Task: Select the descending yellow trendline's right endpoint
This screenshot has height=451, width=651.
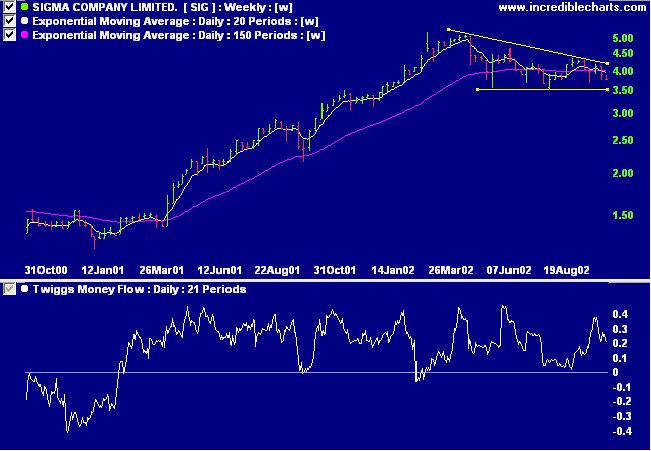Action: [607, 64]
